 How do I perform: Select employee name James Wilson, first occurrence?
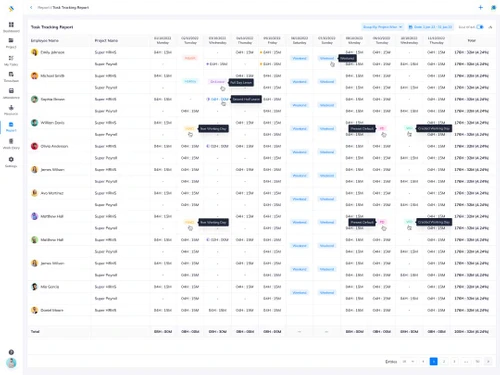52,170
